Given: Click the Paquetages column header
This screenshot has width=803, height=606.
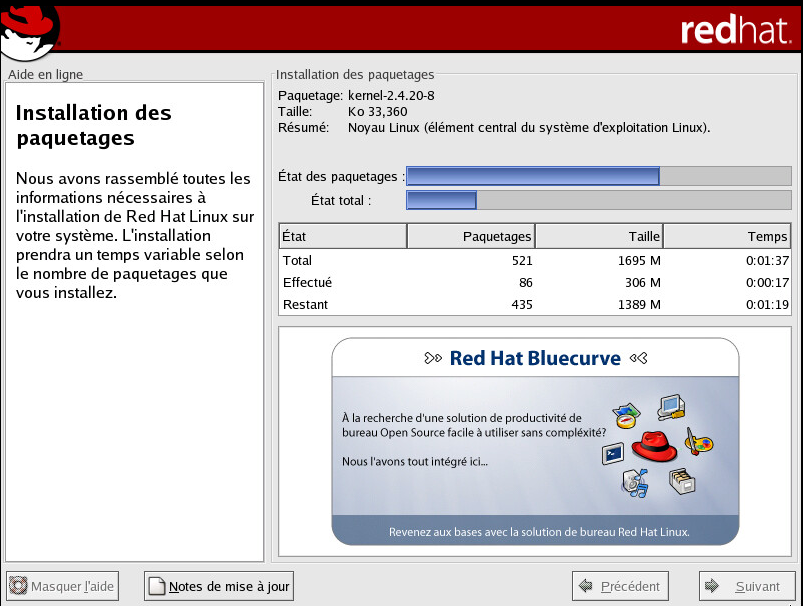Looking at the screenshot, I should [471, 236].
